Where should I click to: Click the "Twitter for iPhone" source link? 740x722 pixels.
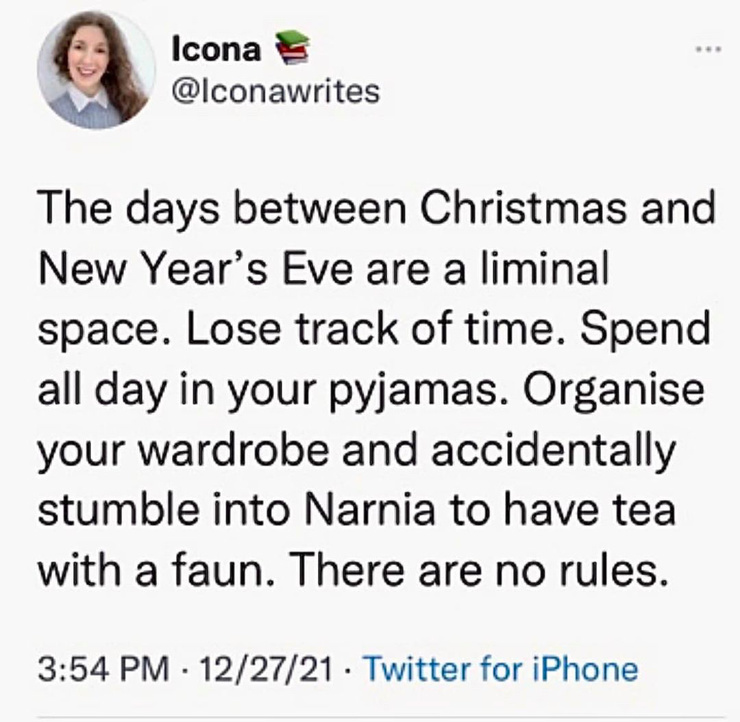[500, 668]
